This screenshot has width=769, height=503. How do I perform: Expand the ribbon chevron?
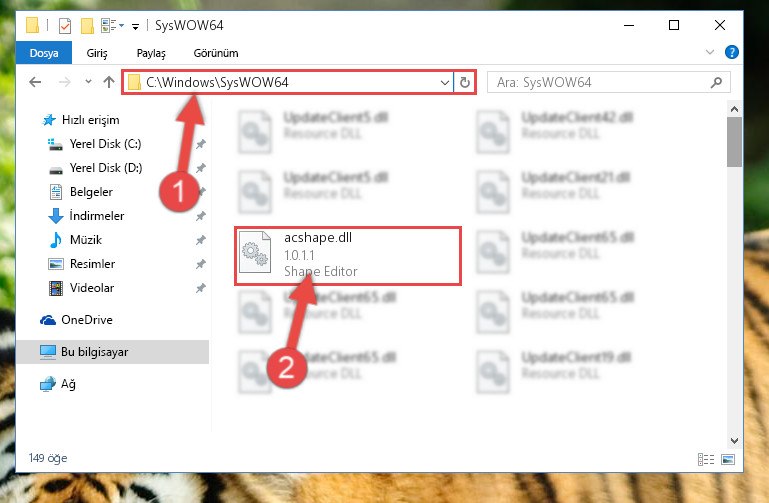(709, 52)
